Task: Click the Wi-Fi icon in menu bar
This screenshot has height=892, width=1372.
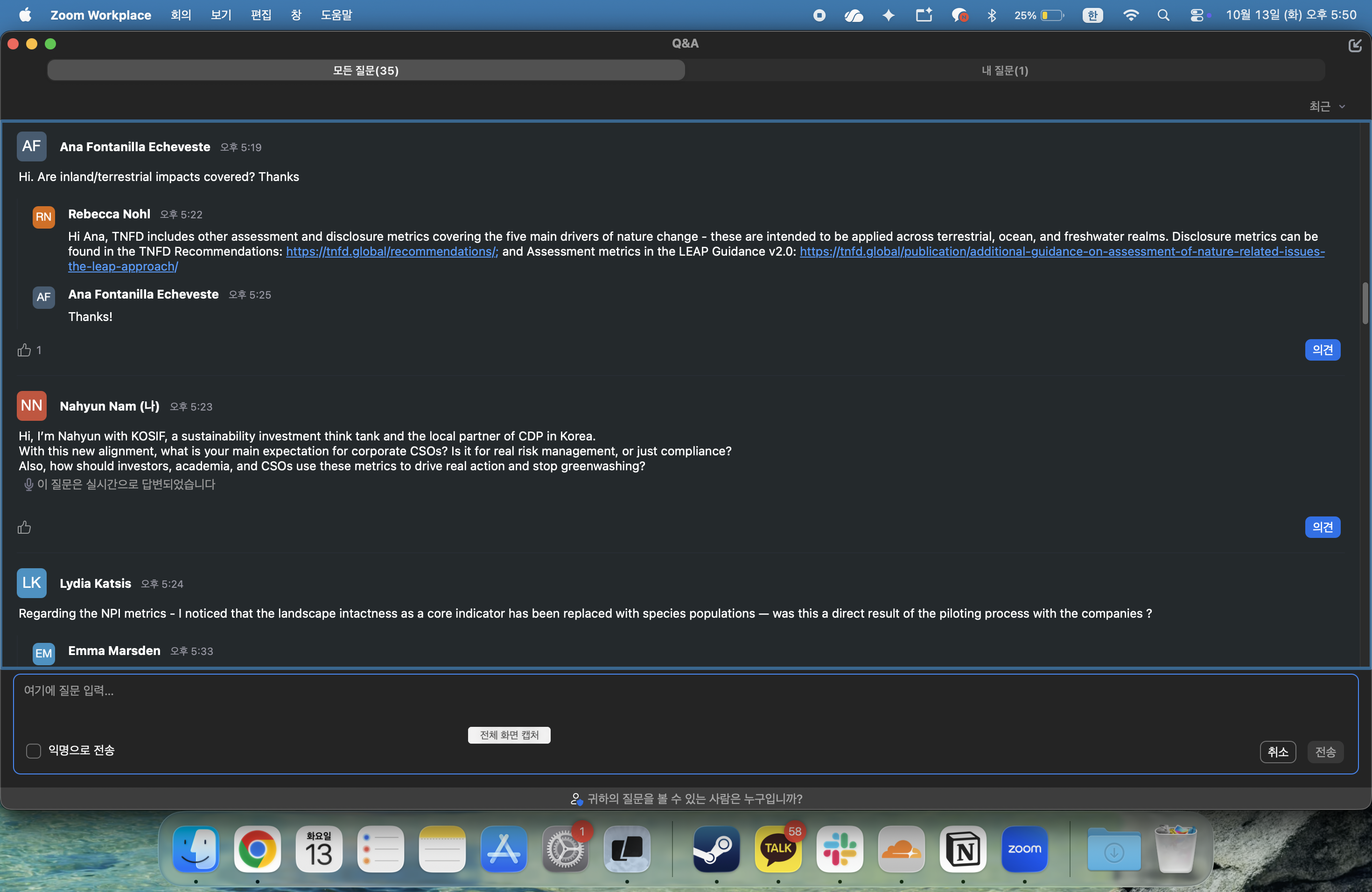Action: 1131,15
